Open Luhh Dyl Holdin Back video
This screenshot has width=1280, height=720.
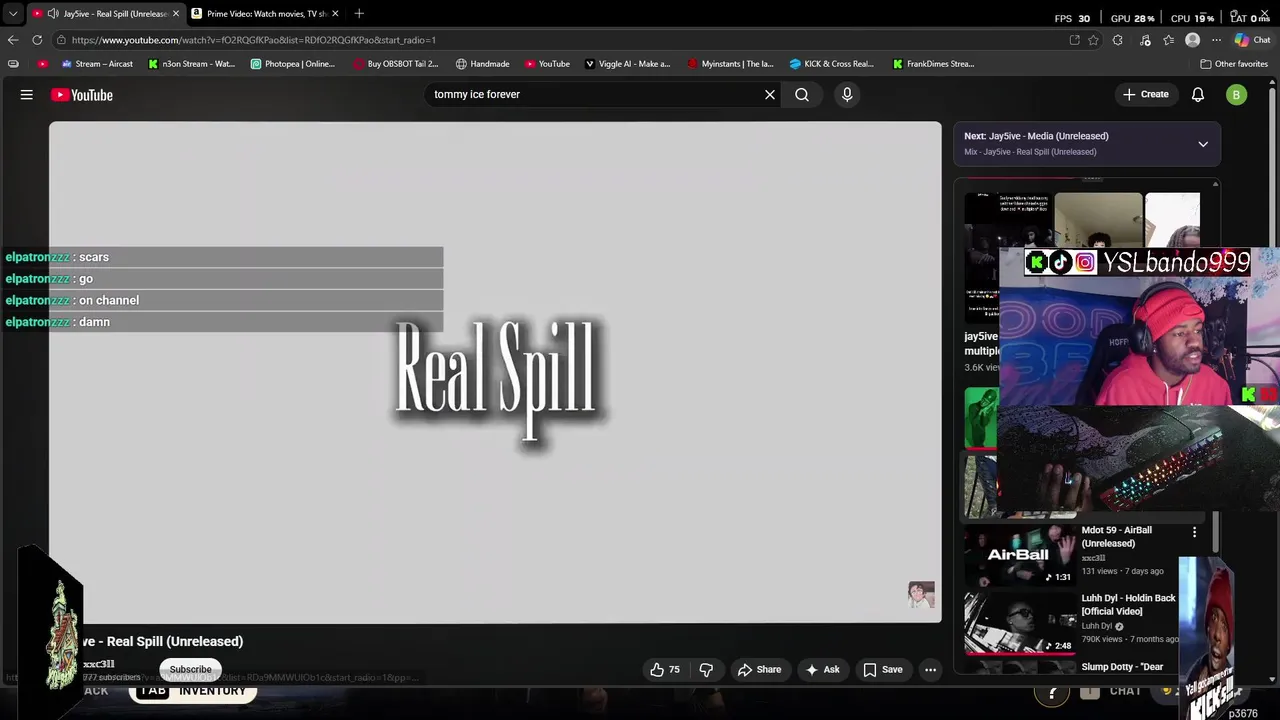(x=1128, y=604)
